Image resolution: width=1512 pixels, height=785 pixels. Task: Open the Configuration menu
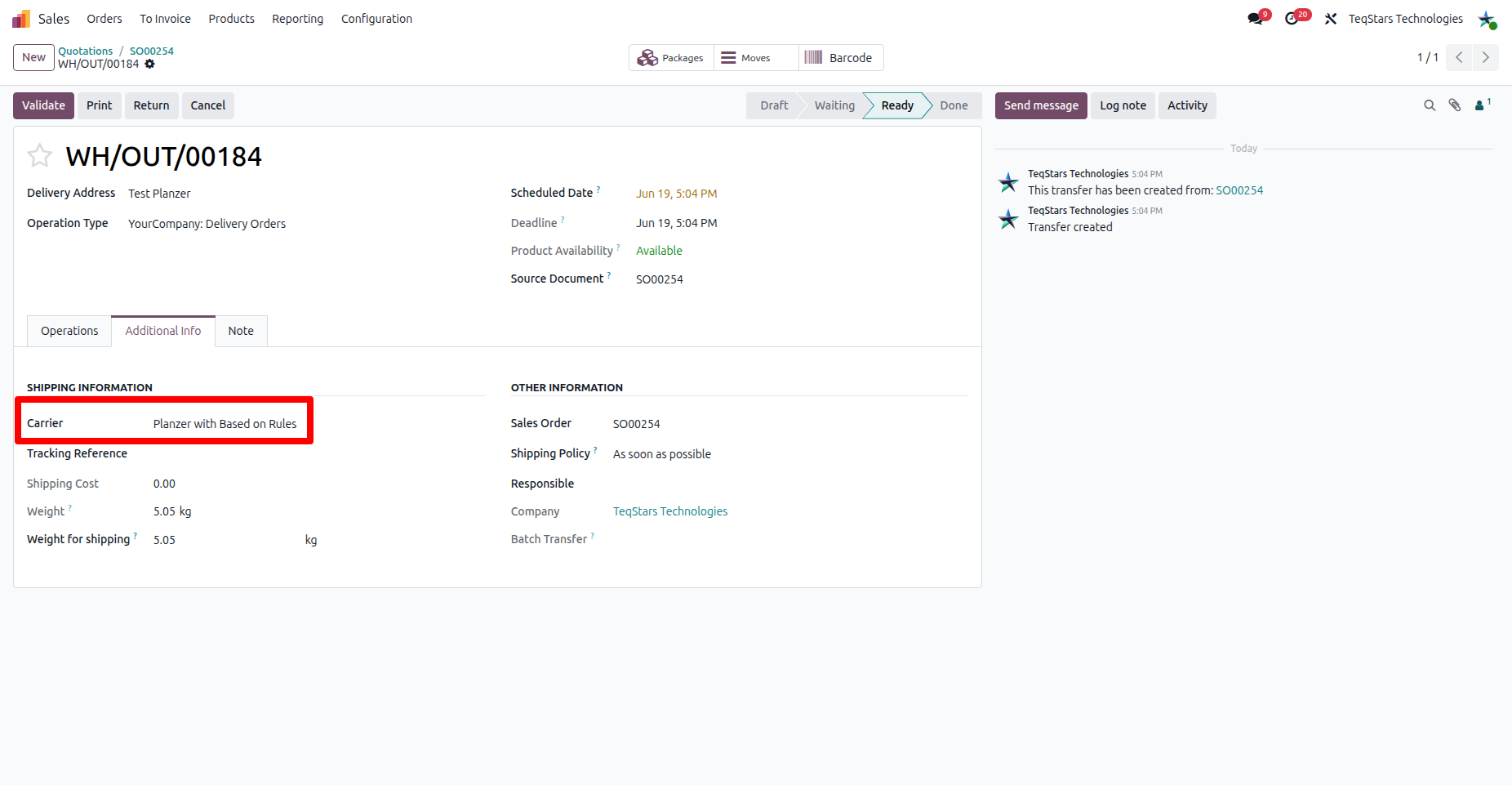click(376, 19)
